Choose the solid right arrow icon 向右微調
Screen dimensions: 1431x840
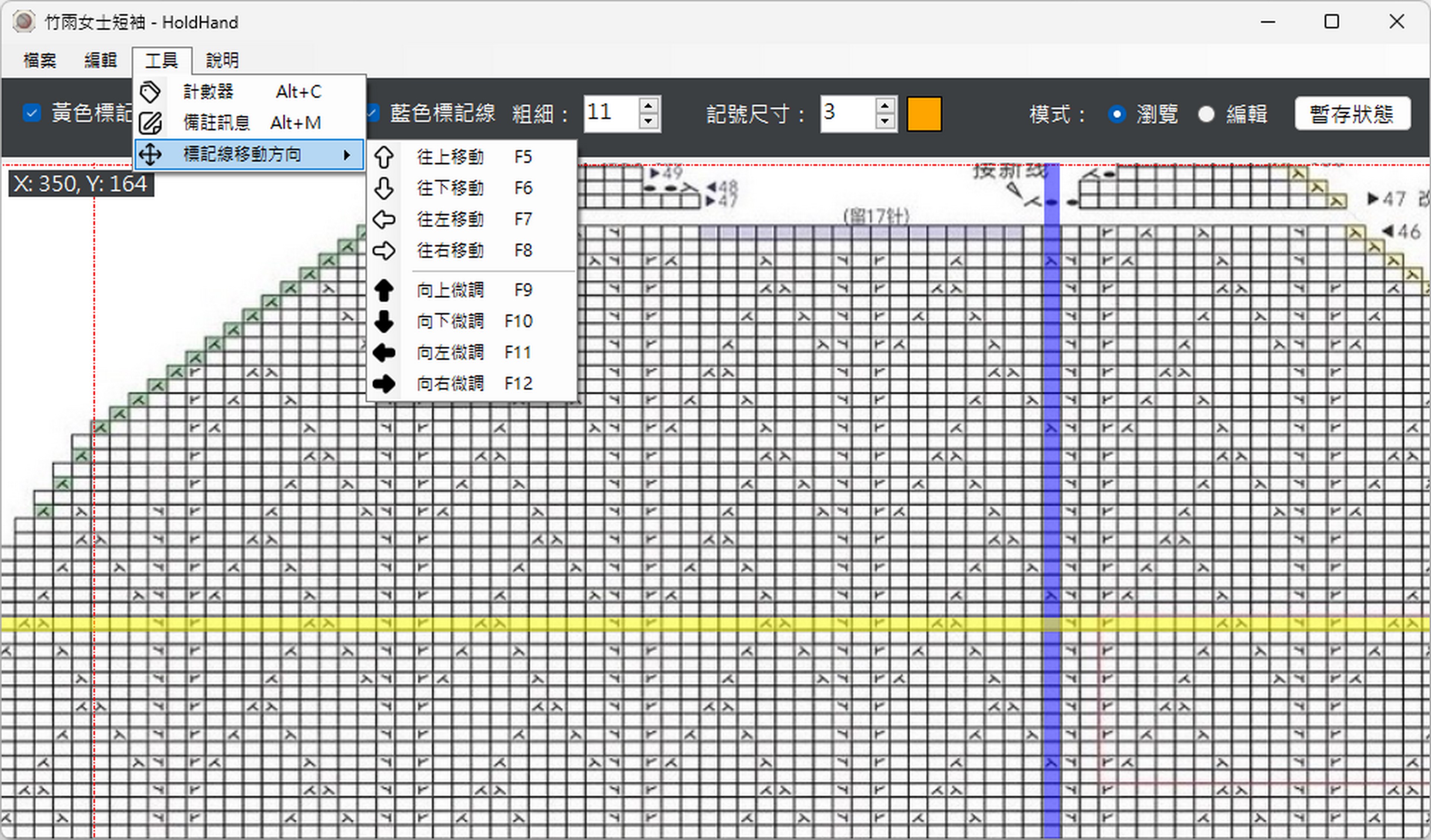pyautogui.click(x=384, y=384)
